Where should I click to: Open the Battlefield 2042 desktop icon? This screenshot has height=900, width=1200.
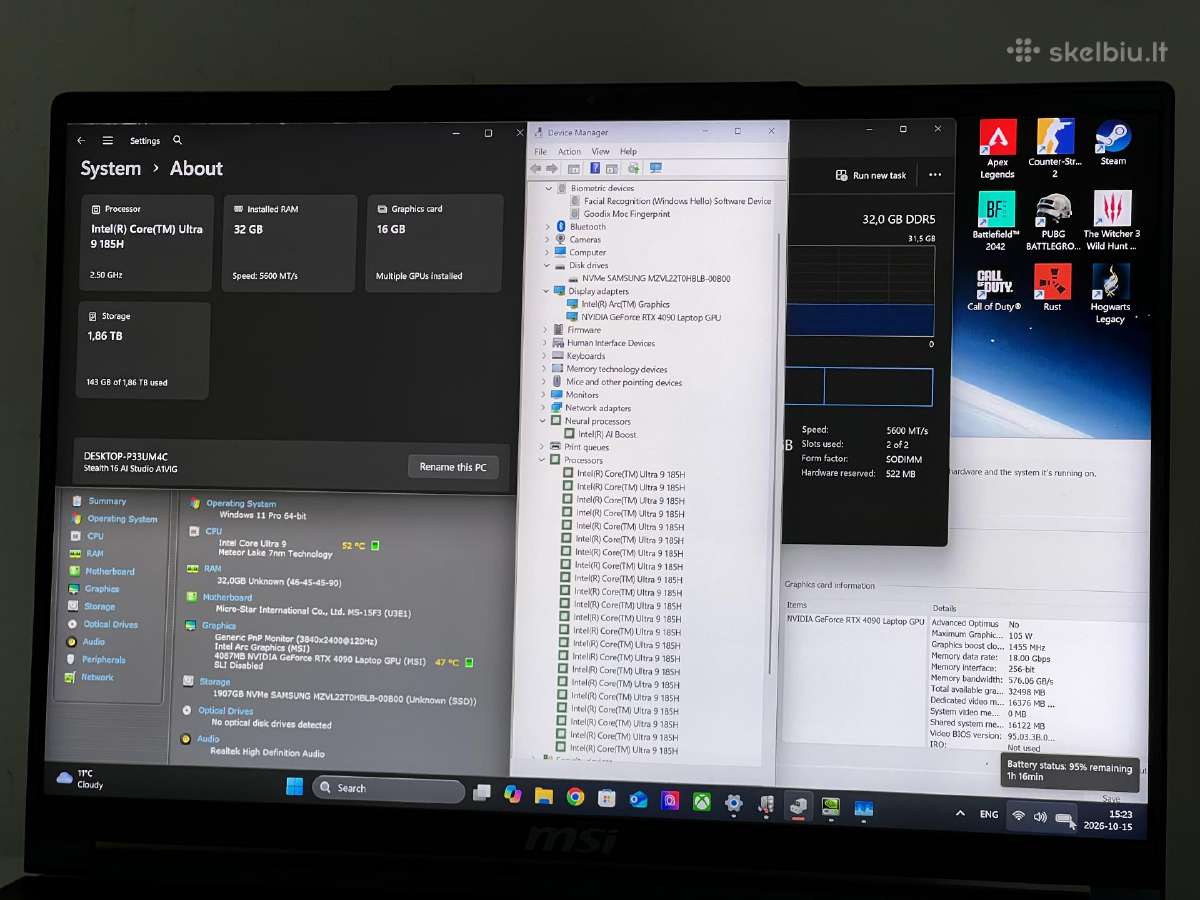tap(995, 221)
